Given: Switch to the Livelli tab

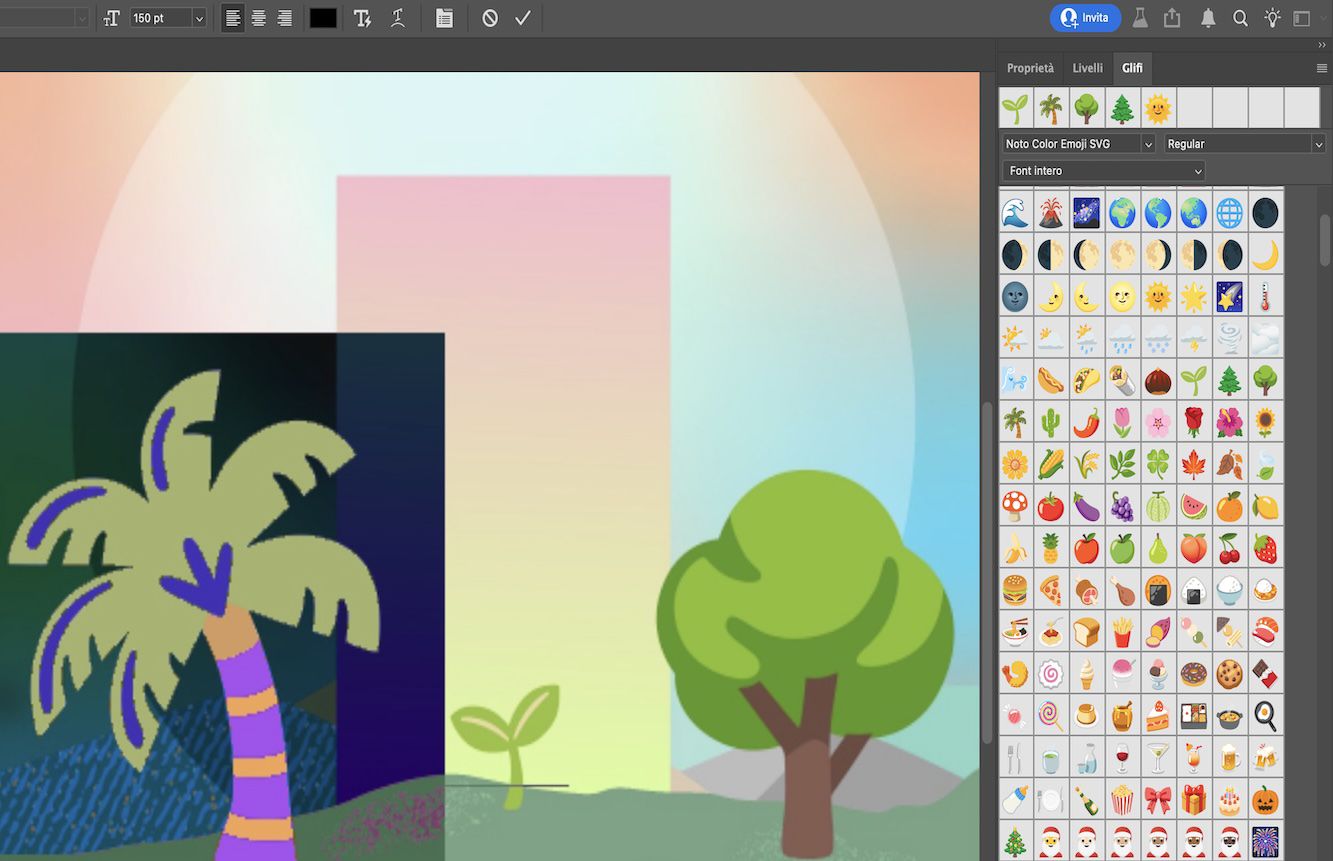Looking at the screenshot, I should [1087, 68].
